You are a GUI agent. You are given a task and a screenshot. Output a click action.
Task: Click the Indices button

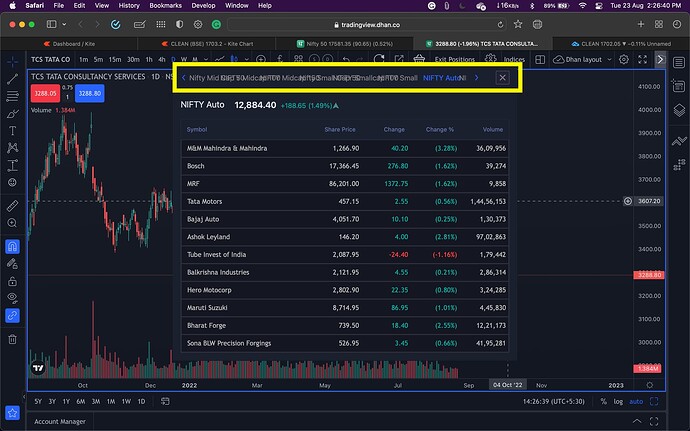pyautogui.click(x=514, y=59)
